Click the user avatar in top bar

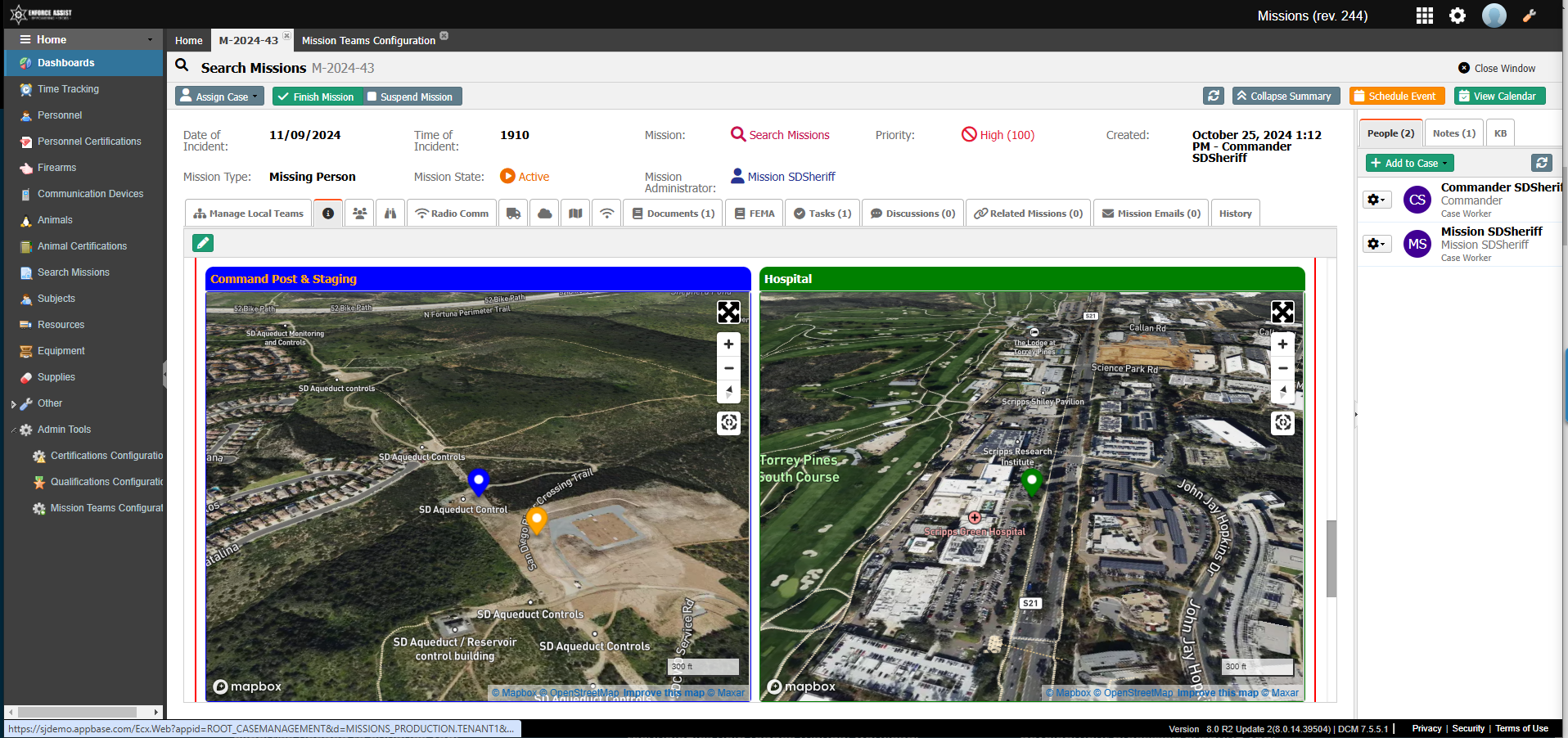tap(1494, 16)
